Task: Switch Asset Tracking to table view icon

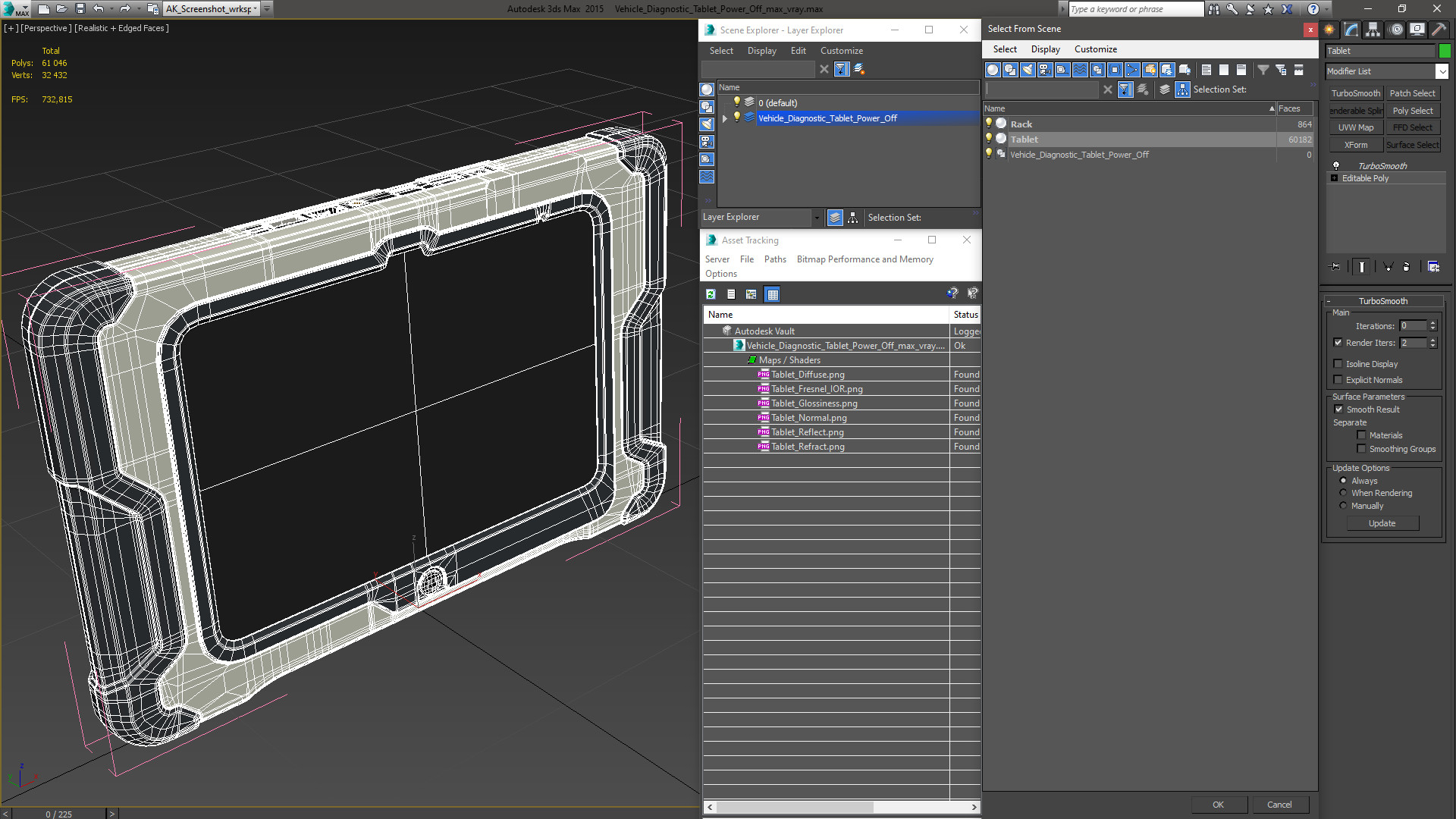Action: tap(772, 294)
